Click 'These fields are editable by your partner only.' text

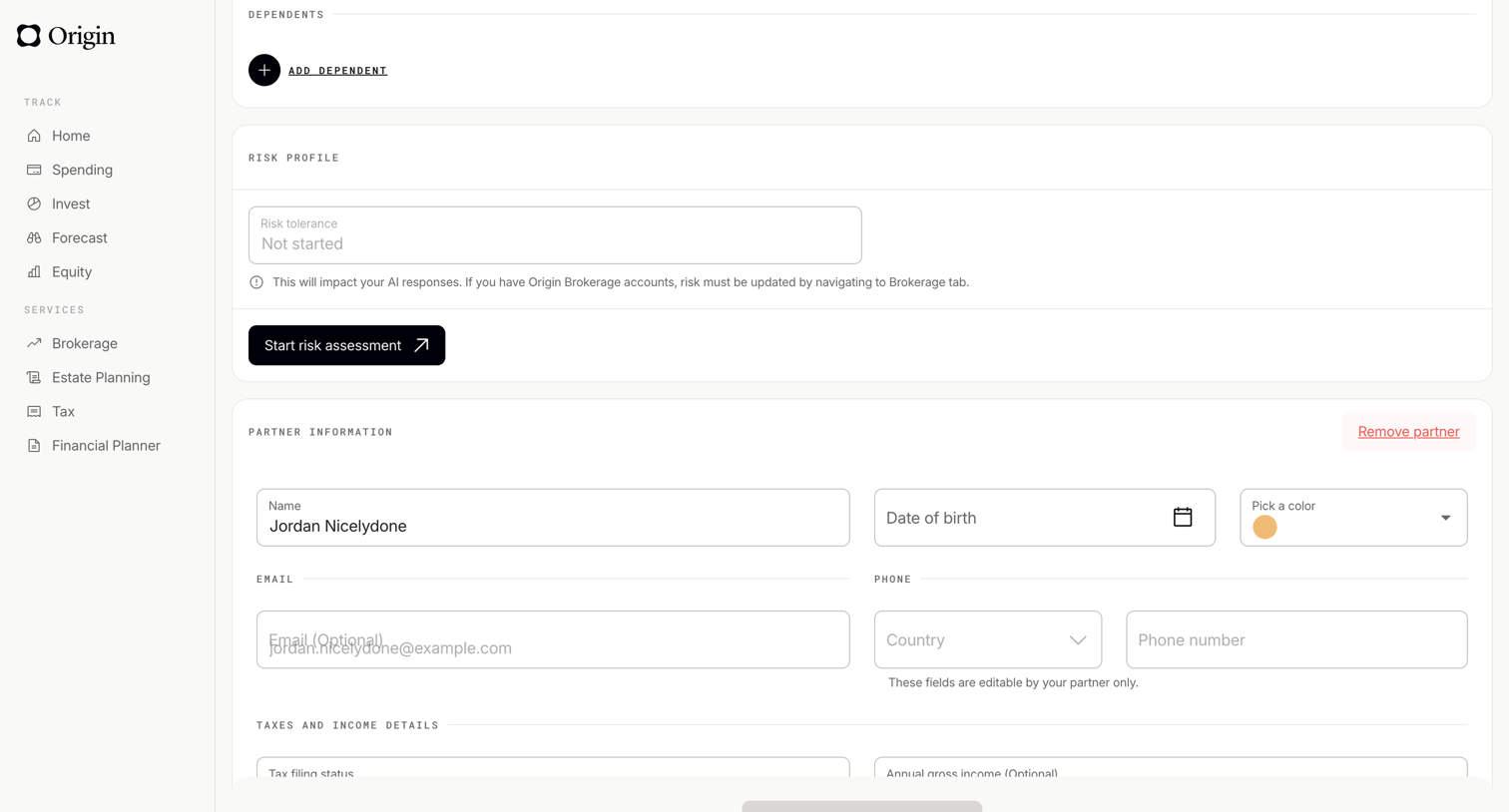(1013, 683)
